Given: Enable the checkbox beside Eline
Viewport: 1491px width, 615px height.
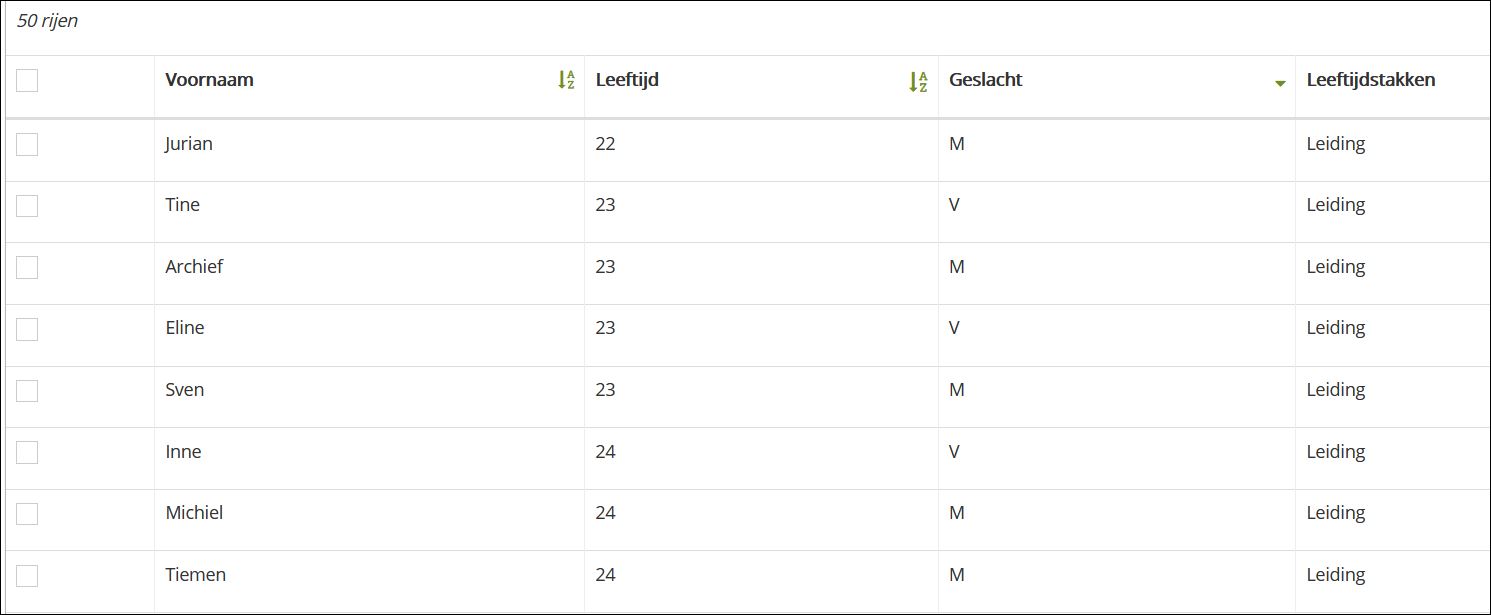Looking at the screenshot, I should click(27, 329).
